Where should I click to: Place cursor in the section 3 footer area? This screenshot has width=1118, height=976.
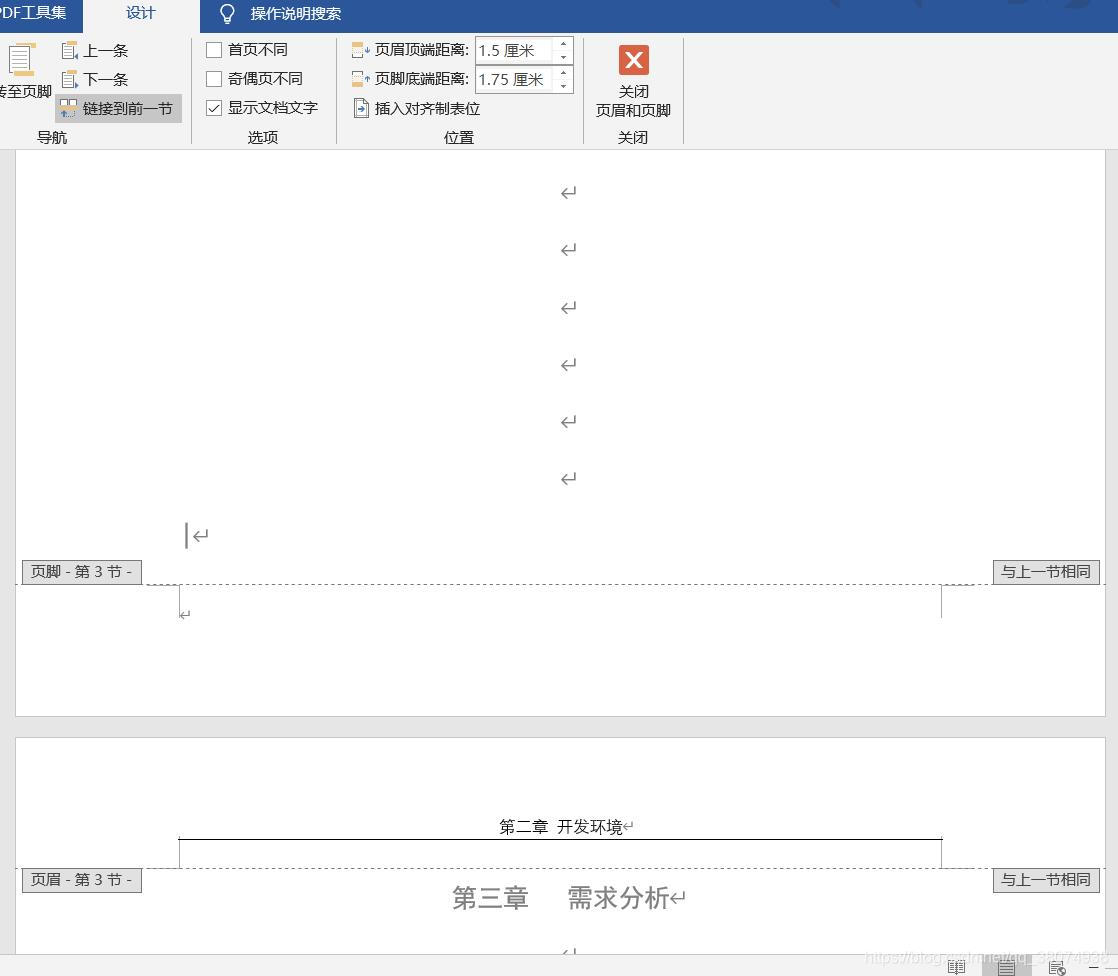click(x=560, y=614)
